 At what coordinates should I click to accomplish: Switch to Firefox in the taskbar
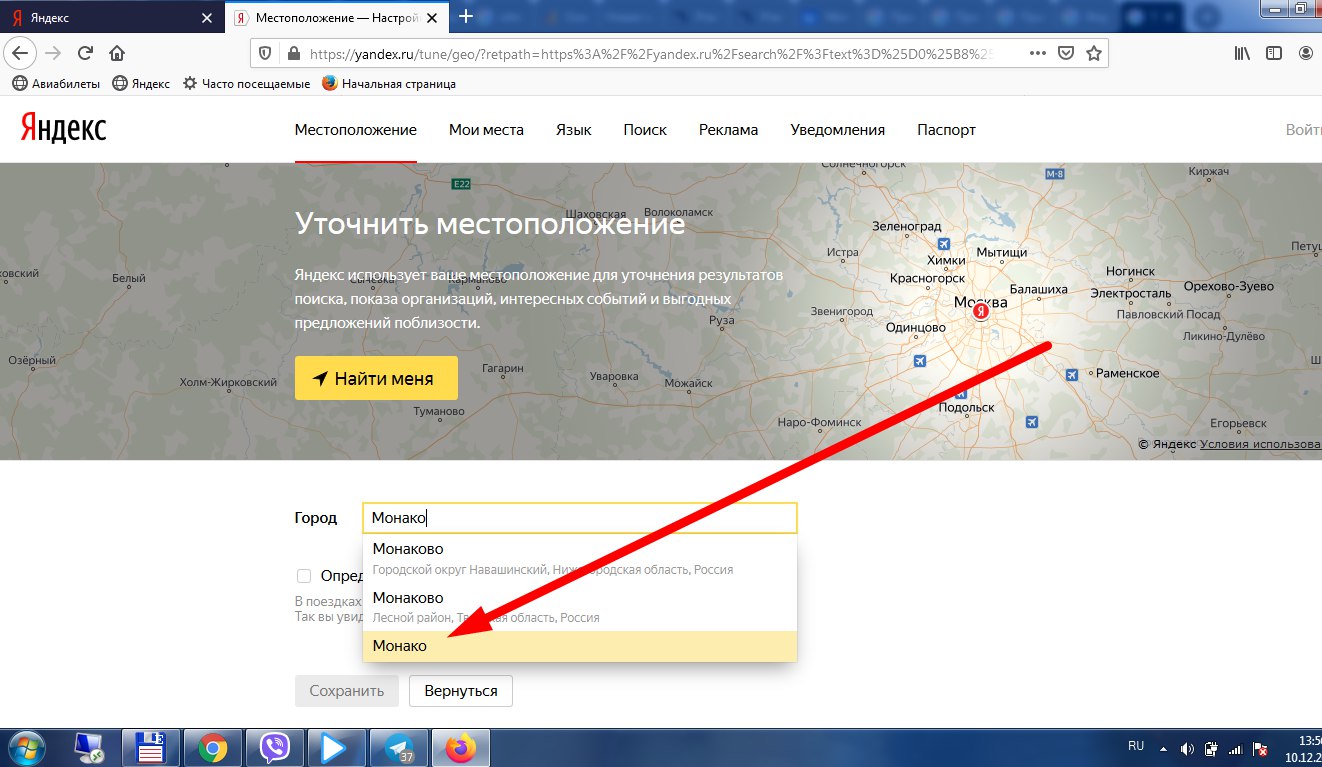[x=461, y=748]
